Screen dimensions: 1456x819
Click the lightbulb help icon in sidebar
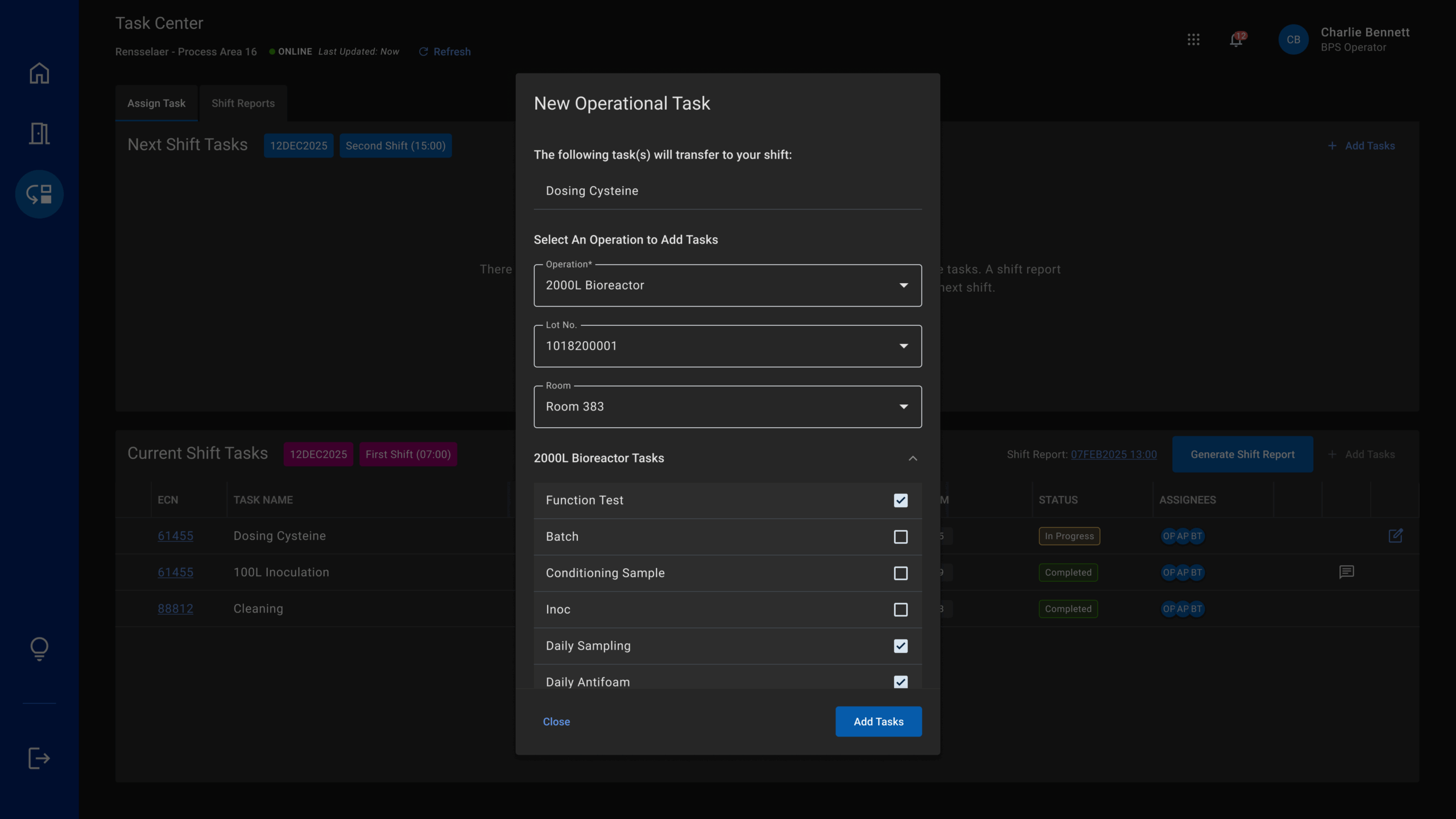(38, 648)
